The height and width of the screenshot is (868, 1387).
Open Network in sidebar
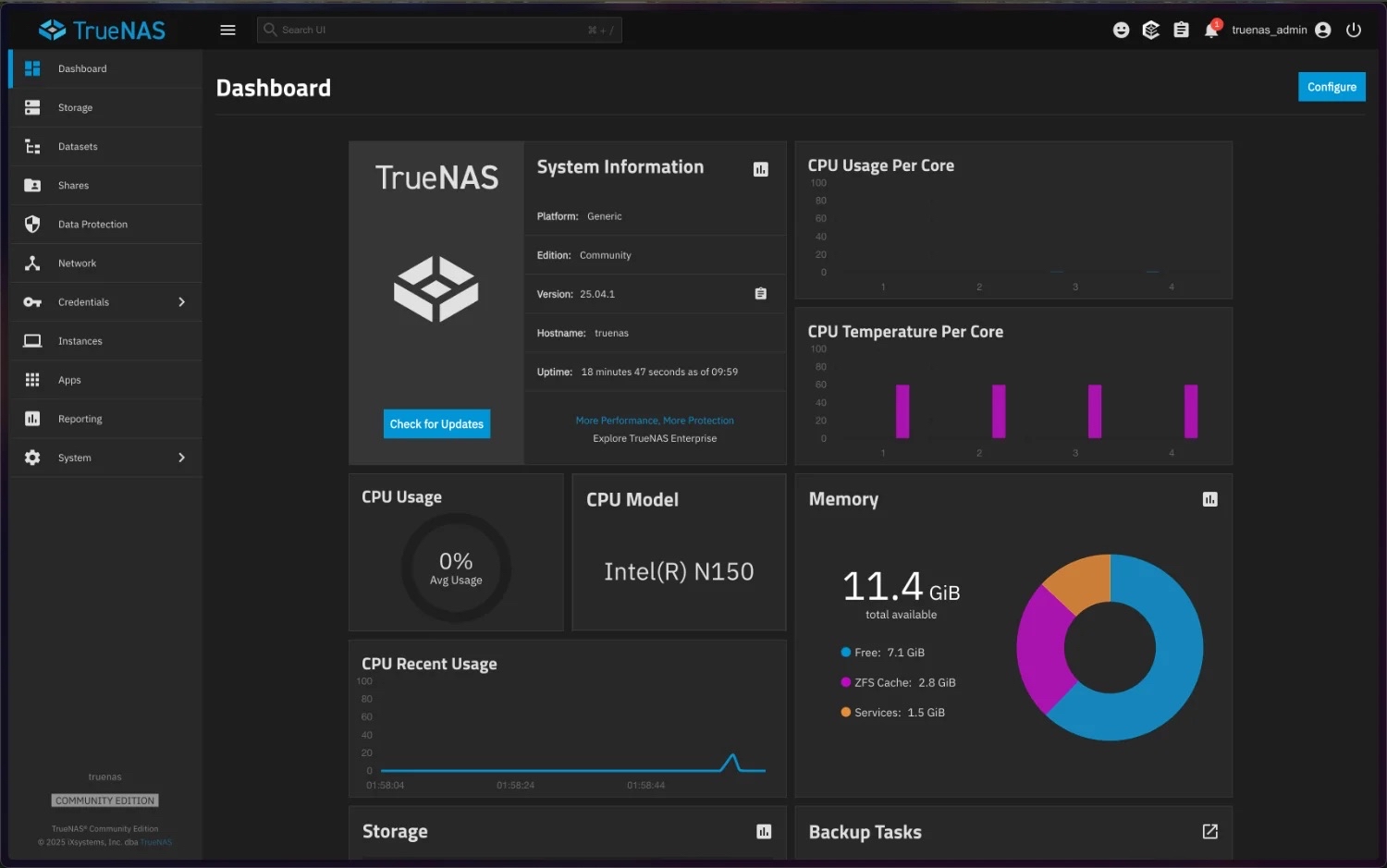point(105,263)
